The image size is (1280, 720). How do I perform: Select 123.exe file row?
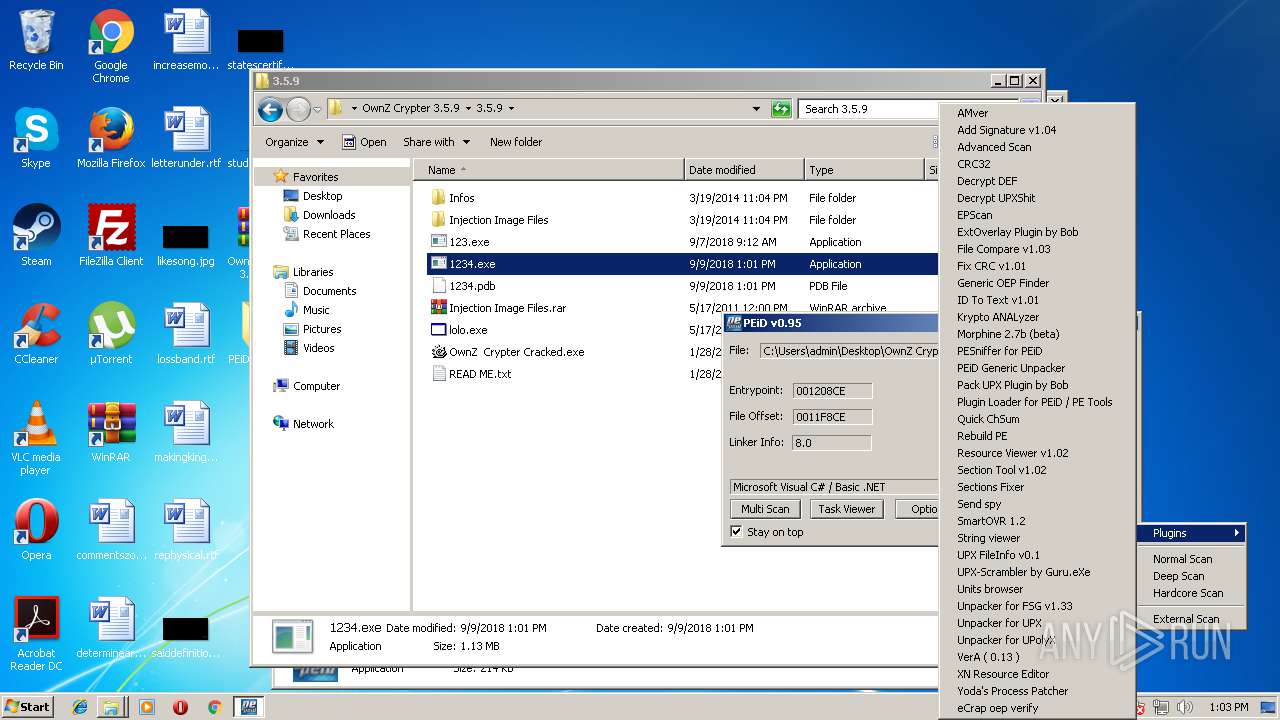pyautogui.click(x=684, y=242)
